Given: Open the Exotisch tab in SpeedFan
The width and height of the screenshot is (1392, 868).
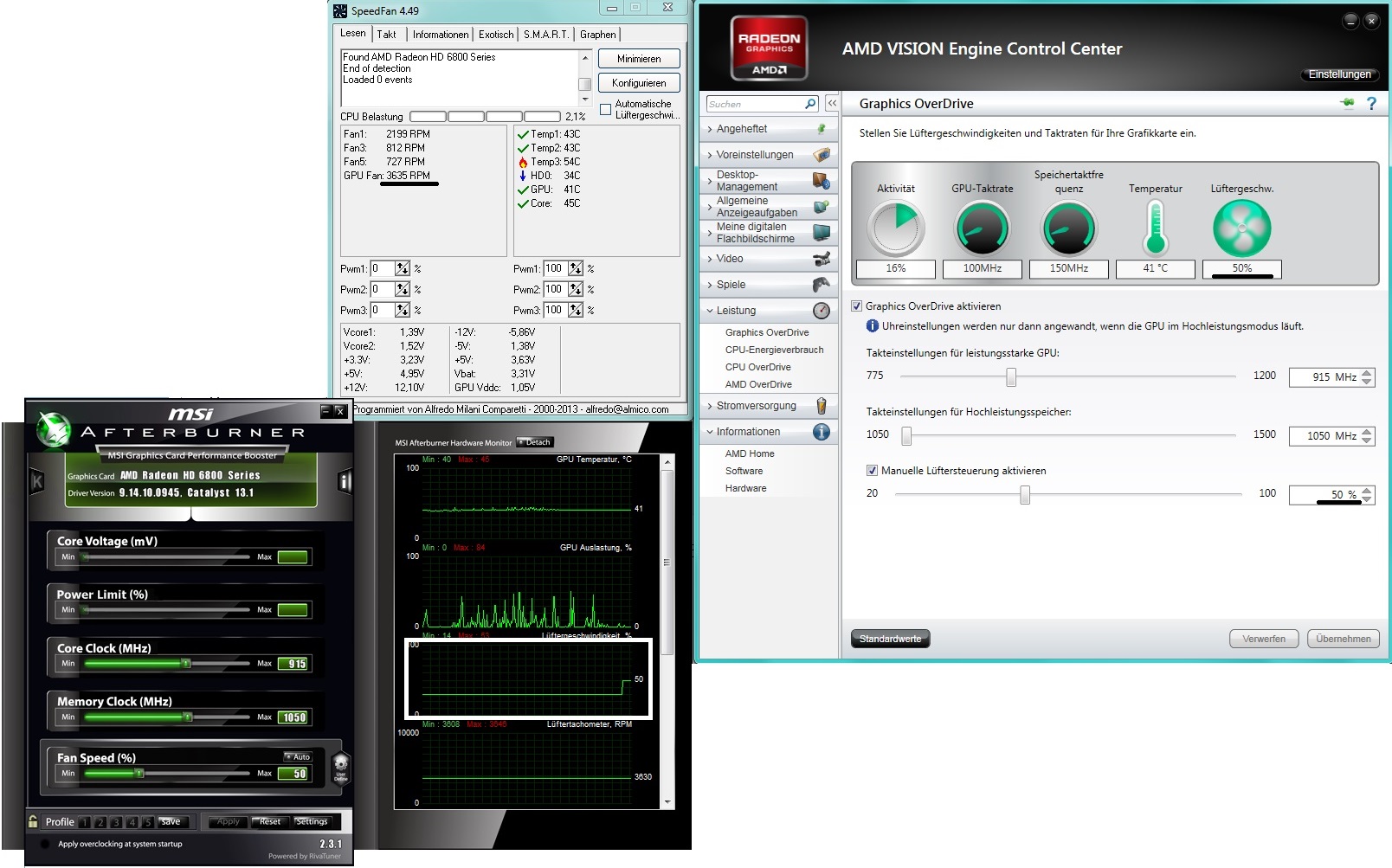Looking at the screenshot, I should pos(496,35).
